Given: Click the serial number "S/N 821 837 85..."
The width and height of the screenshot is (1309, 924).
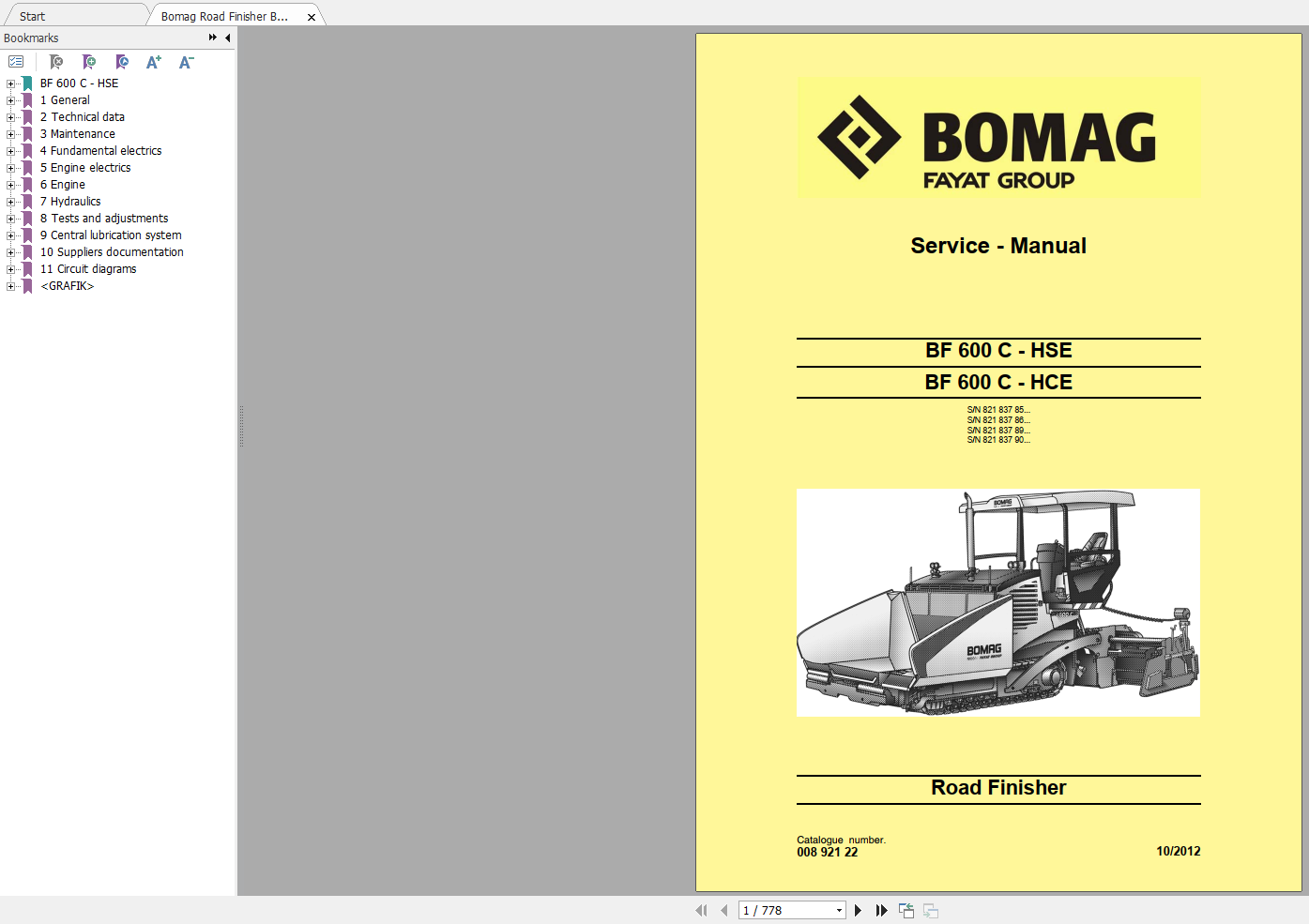Looking at the screenshot, I should pyautogui.click(x=998, y=410).
